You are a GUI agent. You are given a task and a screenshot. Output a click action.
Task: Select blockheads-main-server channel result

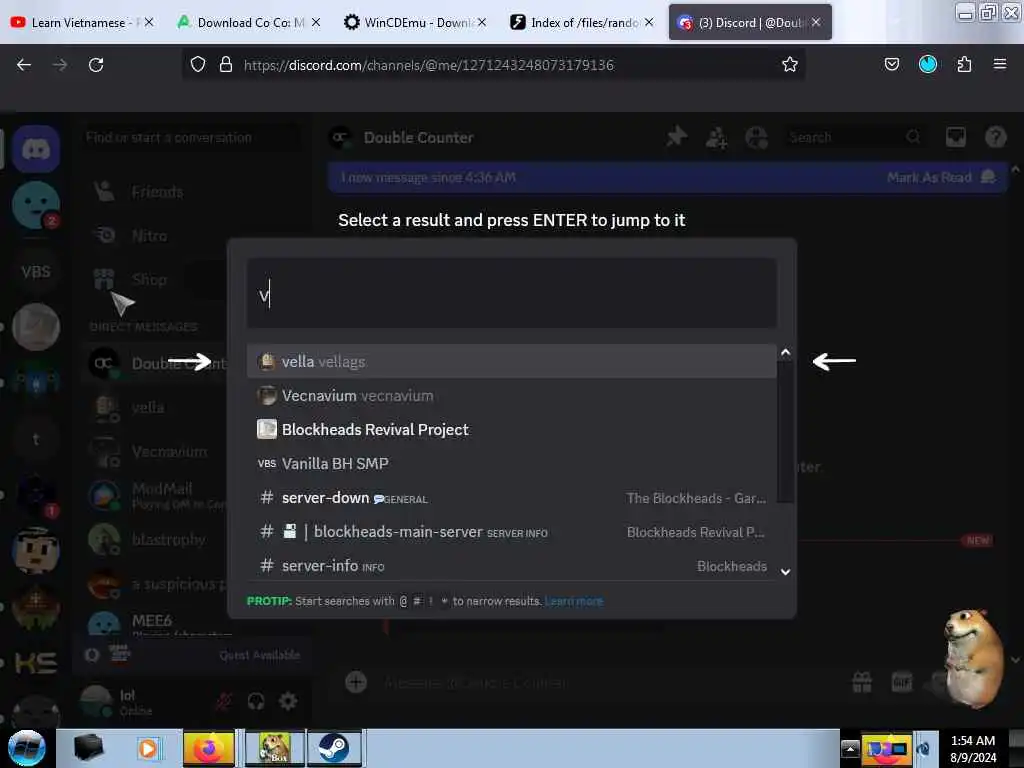point(511,532)
